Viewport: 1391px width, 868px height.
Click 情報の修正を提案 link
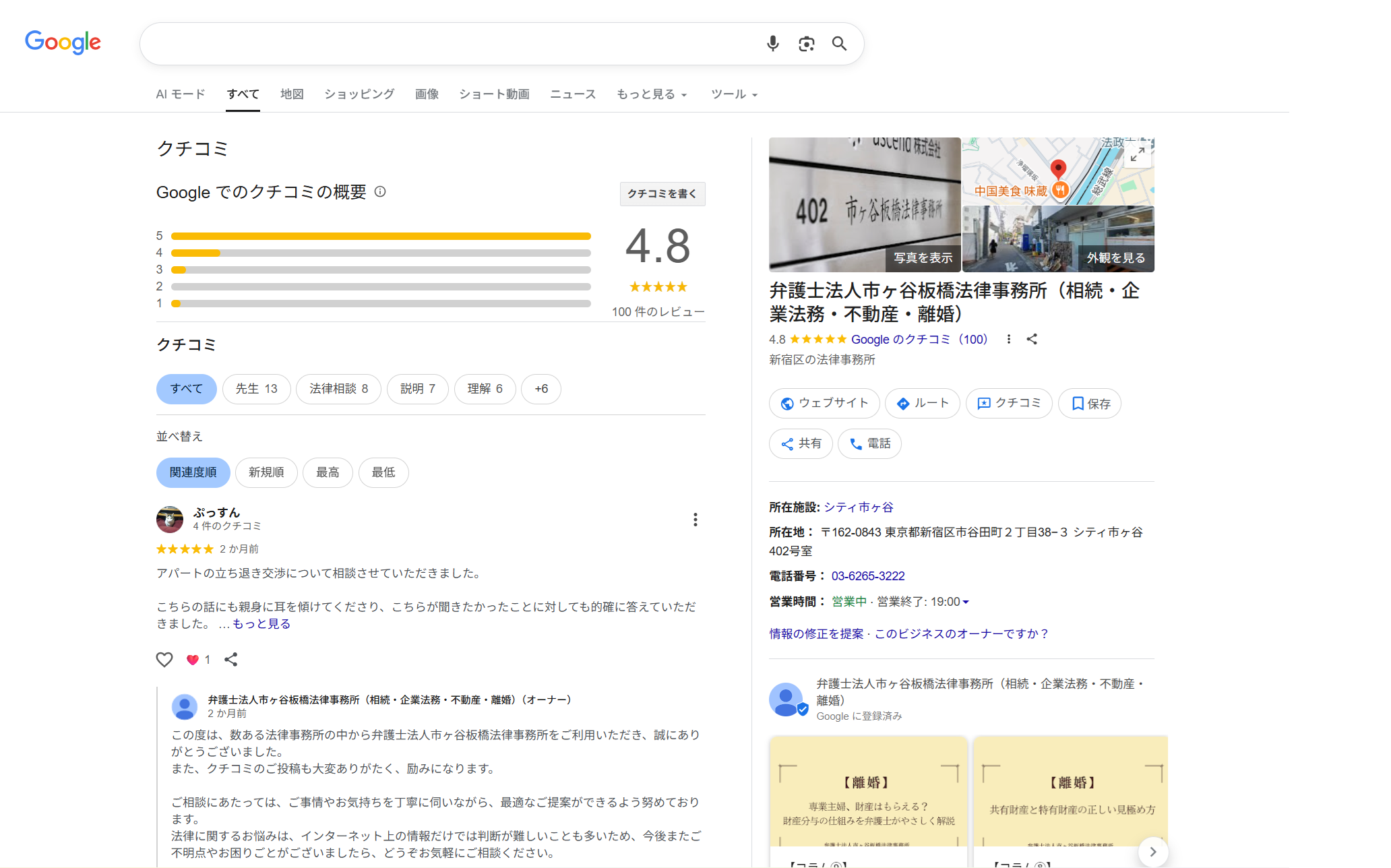(816, 633)
